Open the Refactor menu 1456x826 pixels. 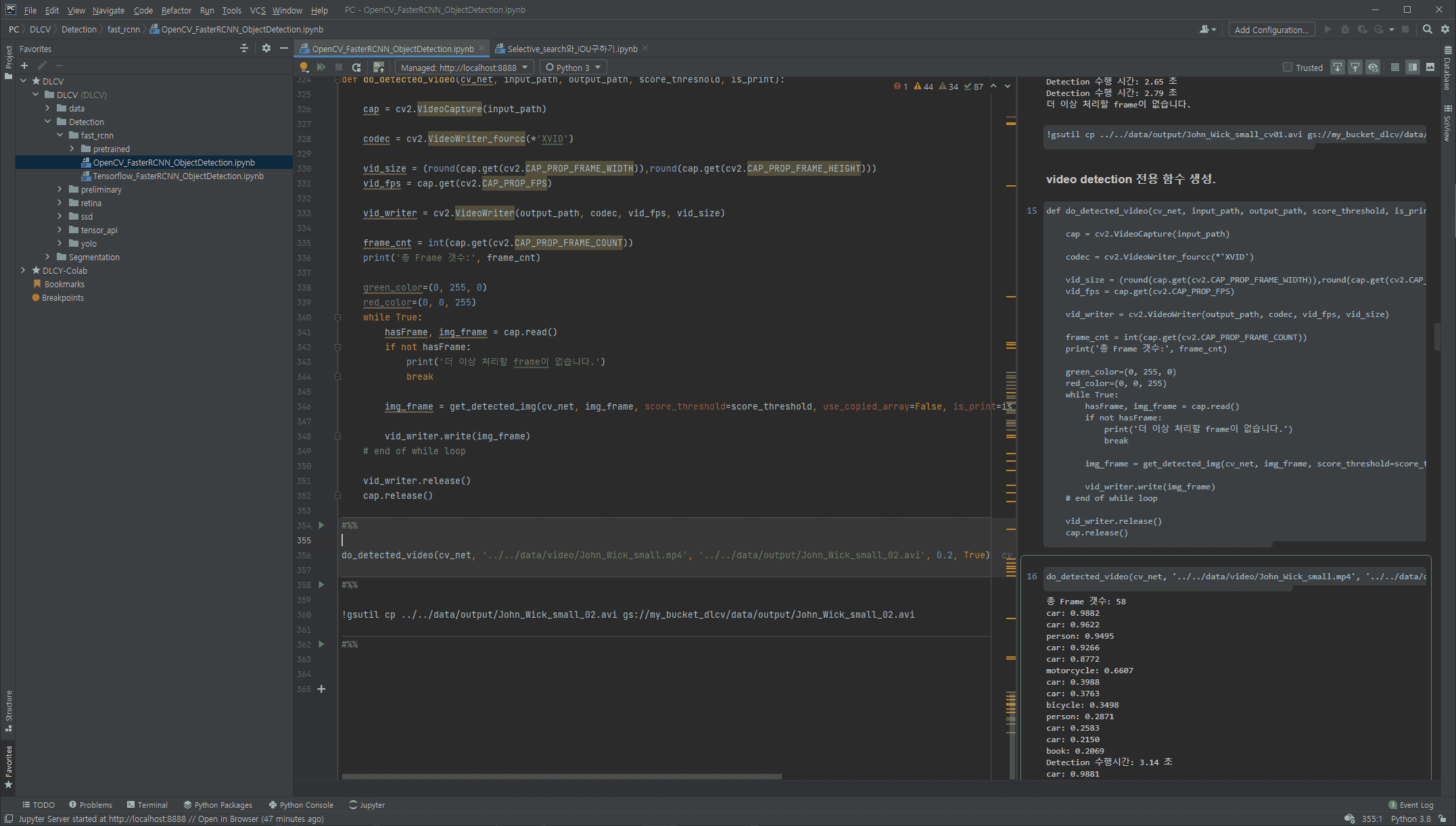coord(177,10)
